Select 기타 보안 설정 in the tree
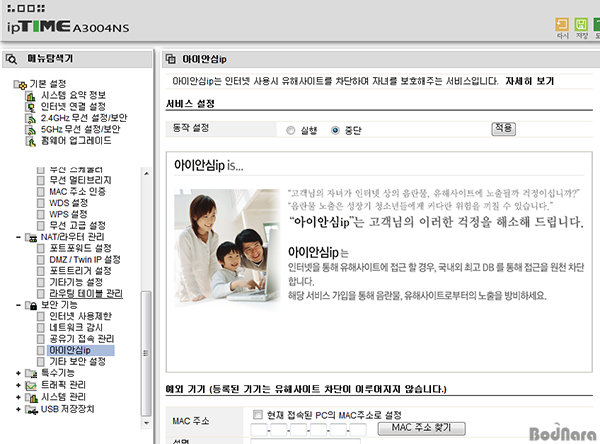This screenshot has width=600, height=444. (77, 361)
